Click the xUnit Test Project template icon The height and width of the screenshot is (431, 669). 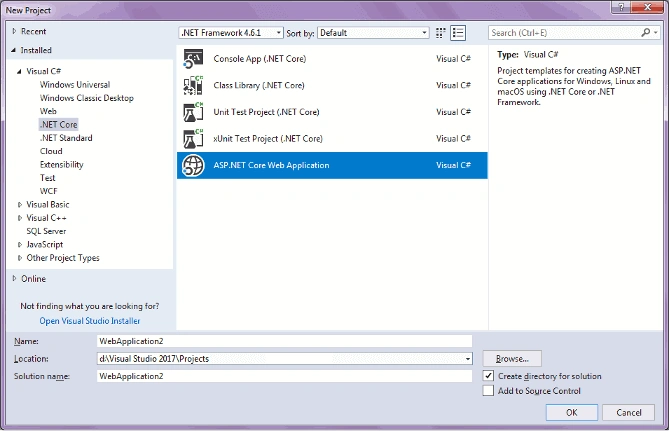click(x=193, y=139)
